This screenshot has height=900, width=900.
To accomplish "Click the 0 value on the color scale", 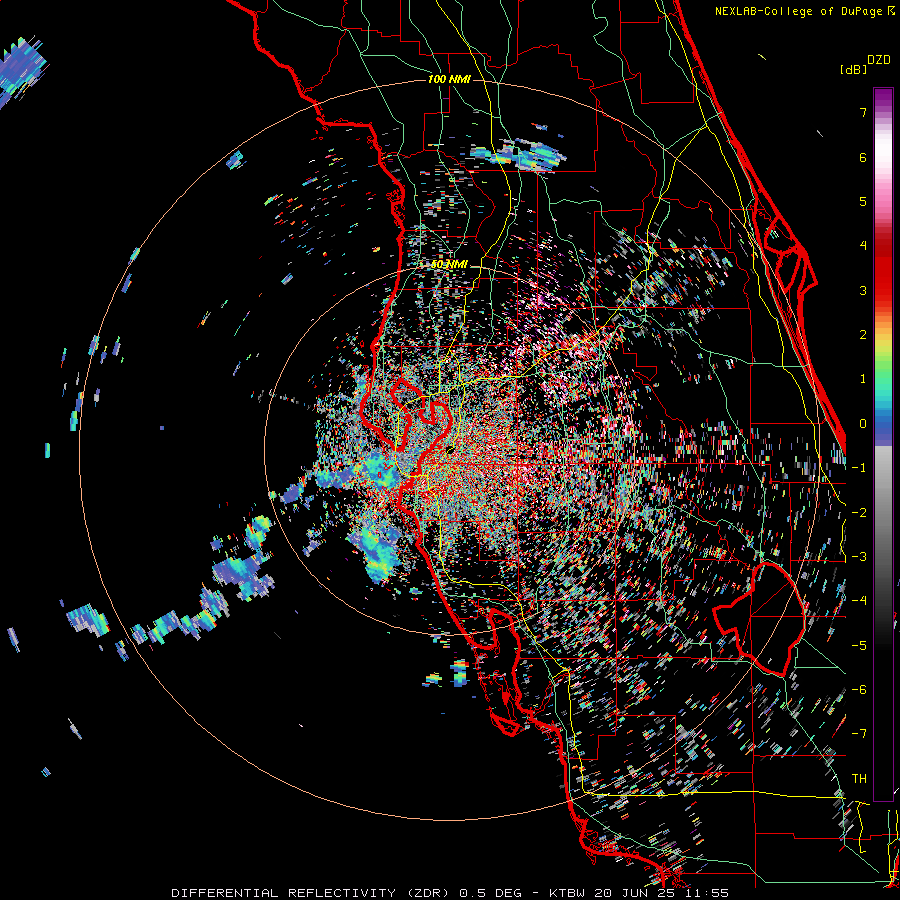I will 863,424.
